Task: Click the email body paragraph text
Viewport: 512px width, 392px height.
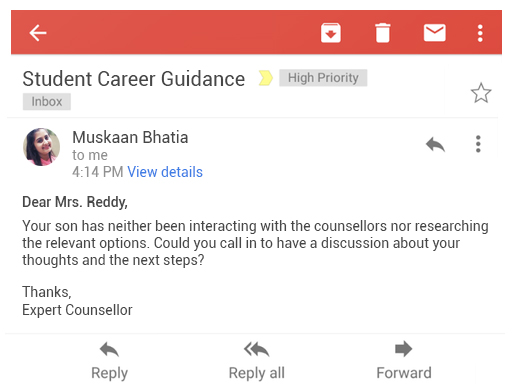Action: tap(255, 243)
